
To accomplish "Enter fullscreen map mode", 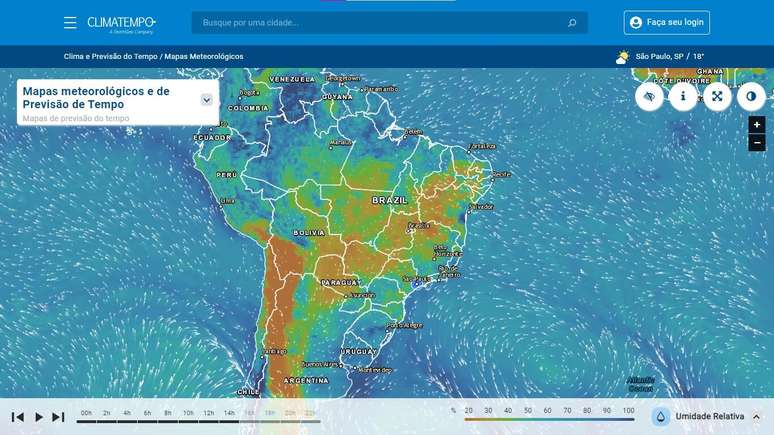I will [x=717, y=96].
